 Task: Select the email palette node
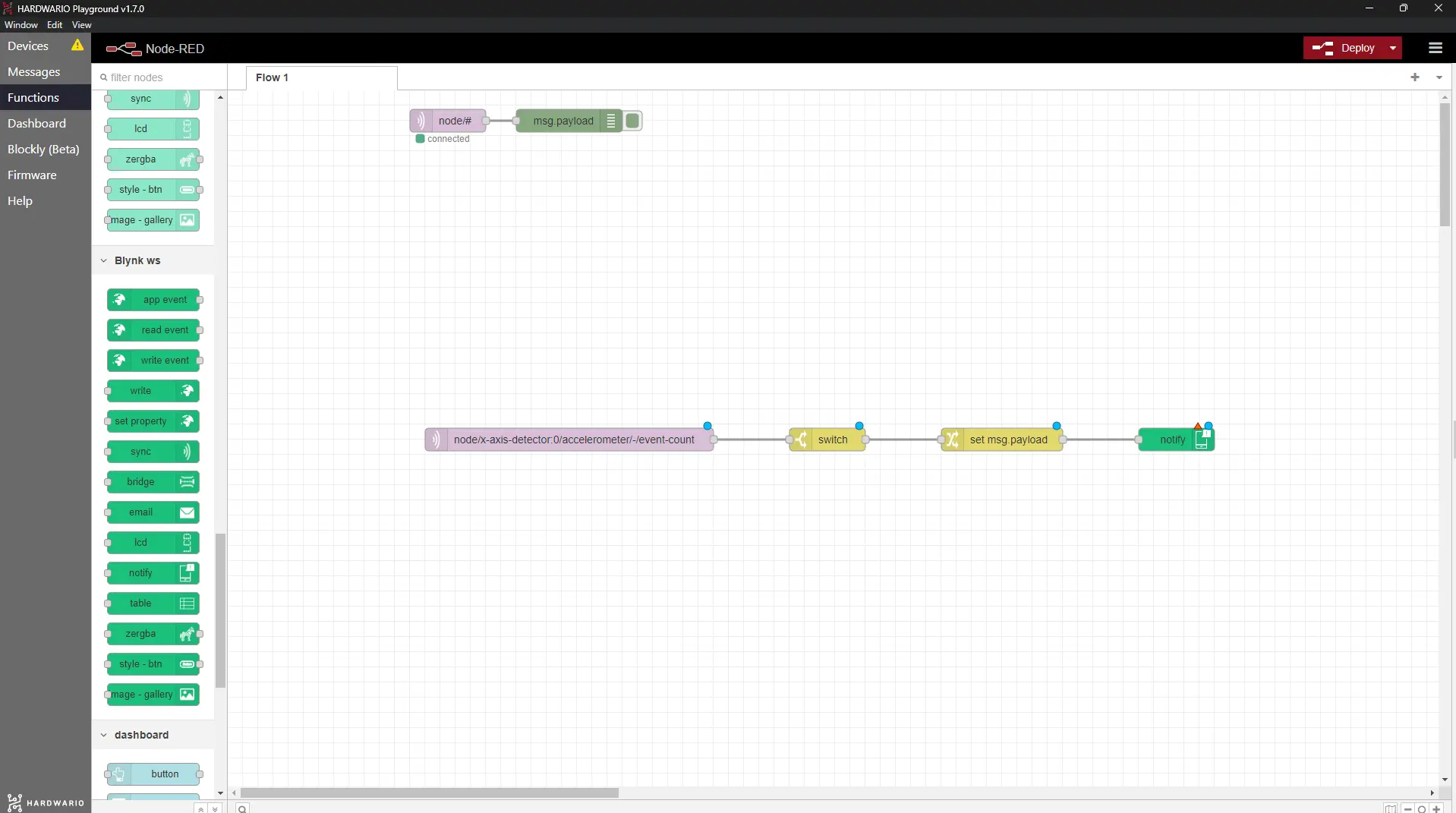(153, 512)
